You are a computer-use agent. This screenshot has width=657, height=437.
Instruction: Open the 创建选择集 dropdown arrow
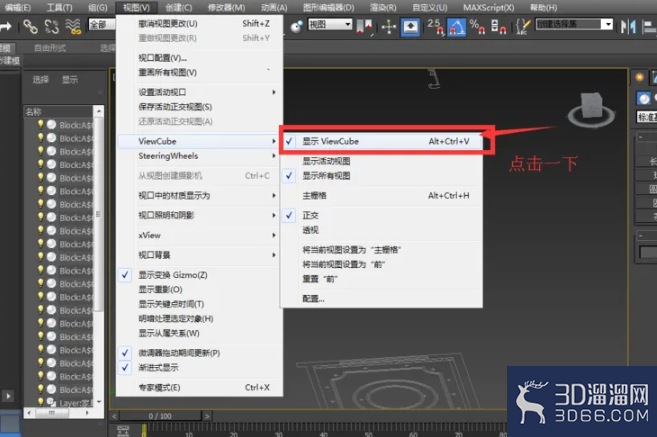pyautogui.click(x=608, y=24)
